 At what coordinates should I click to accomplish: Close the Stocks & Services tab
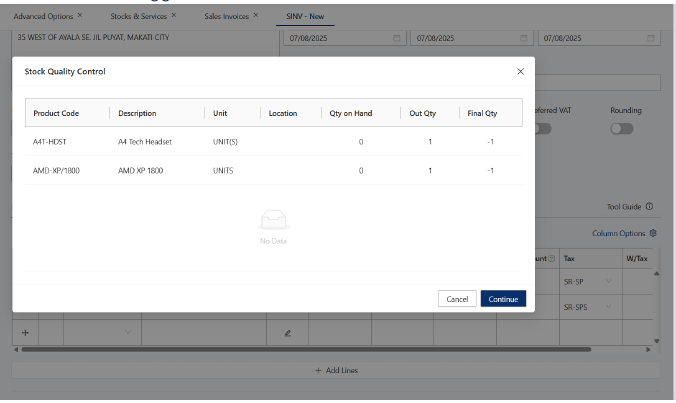pos(174,15)
